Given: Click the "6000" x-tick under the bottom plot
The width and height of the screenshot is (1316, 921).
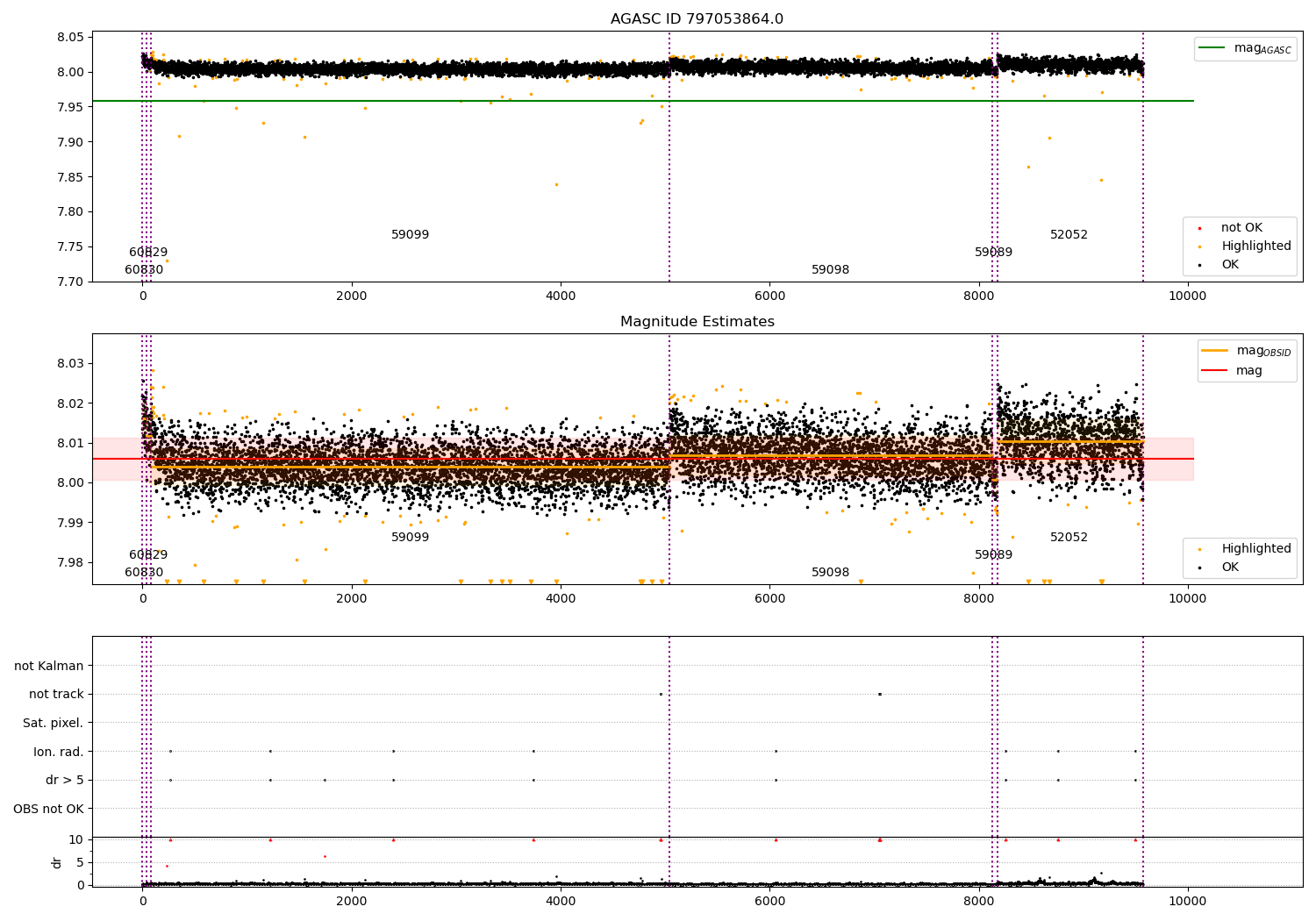Looking at the screenshot, I should 769,901.
